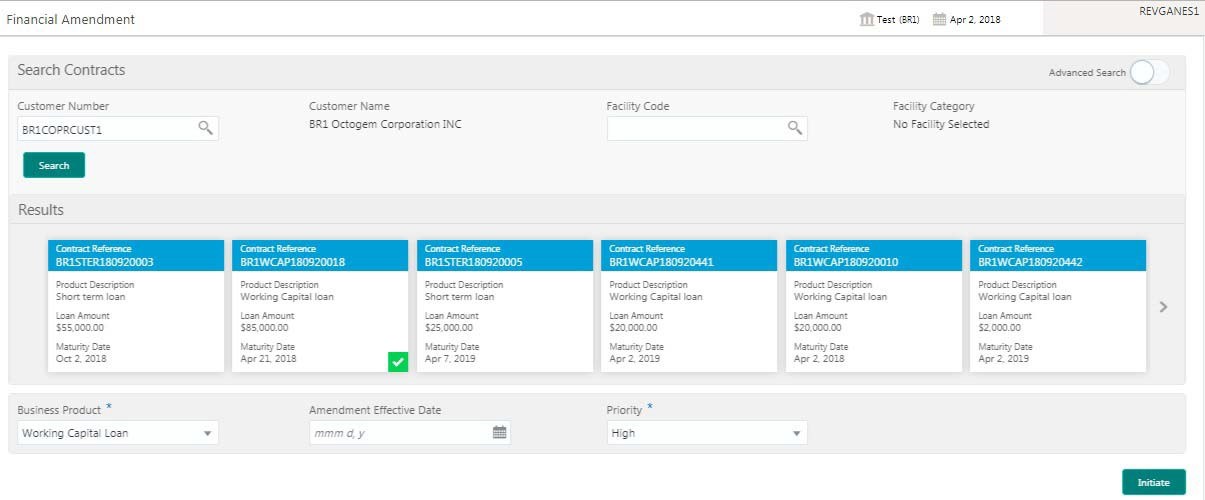Click the Search button
This screenshot has width=1205, height=500.
54,165
